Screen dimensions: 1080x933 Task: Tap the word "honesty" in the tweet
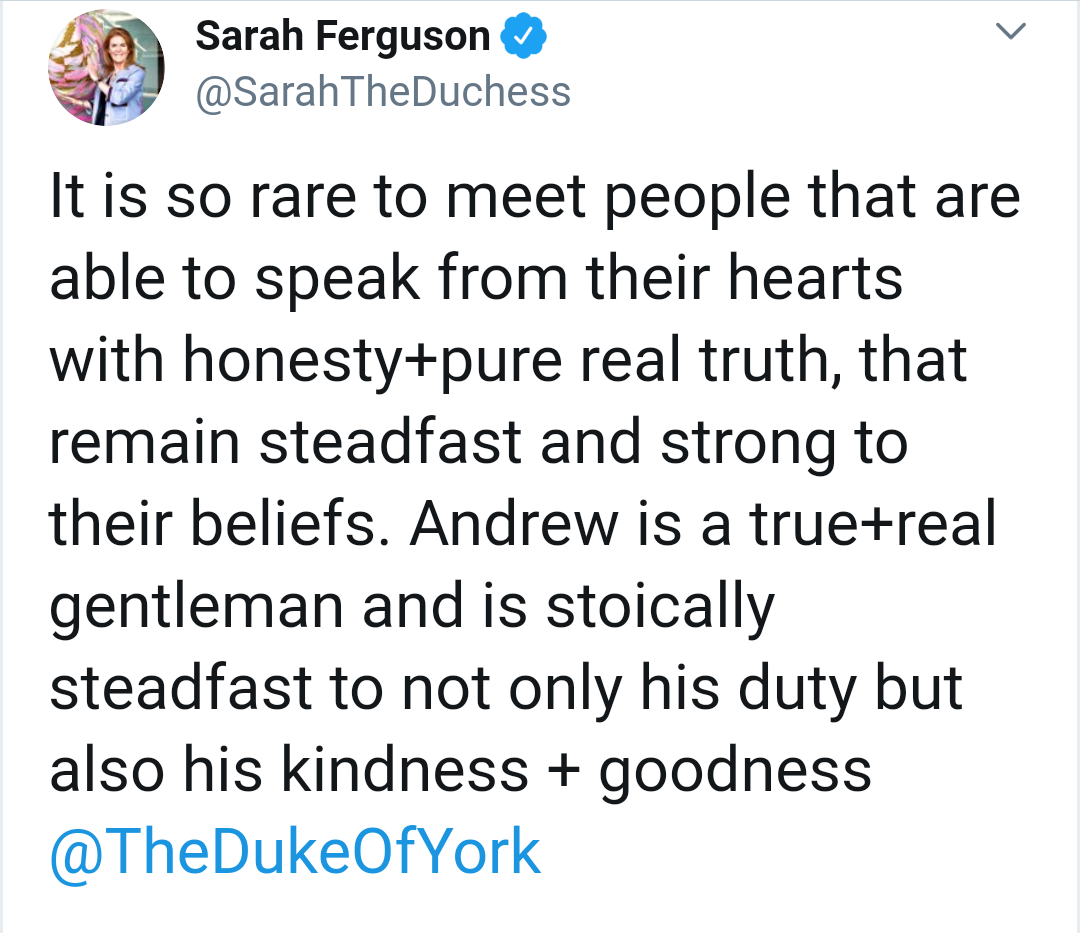289,361
